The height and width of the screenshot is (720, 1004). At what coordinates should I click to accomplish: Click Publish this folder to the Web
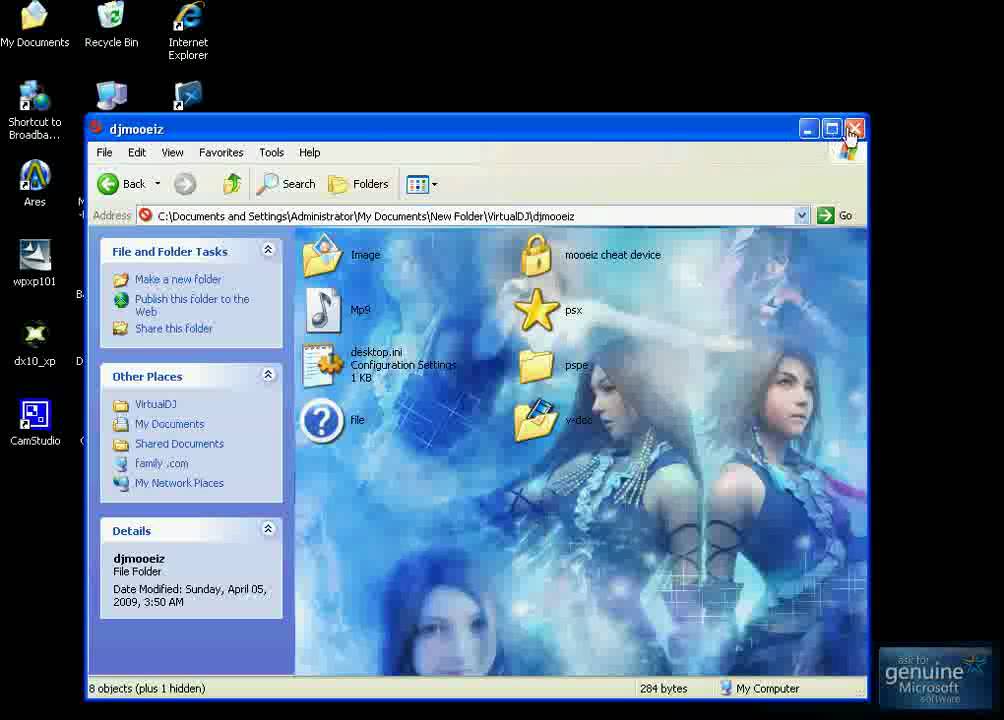coord(192,306)
